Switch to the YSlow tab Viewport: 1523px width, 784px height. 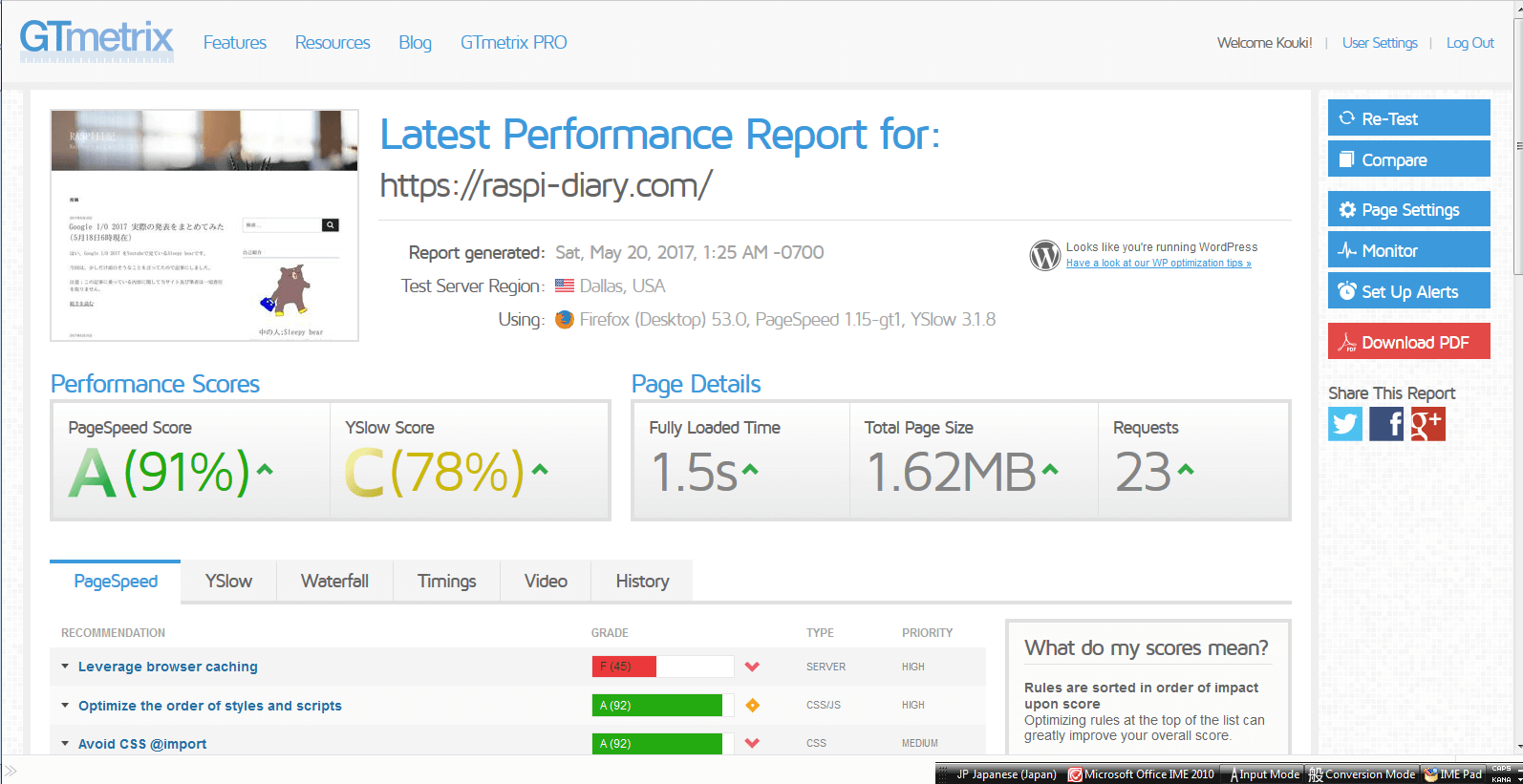pos(228,582)
